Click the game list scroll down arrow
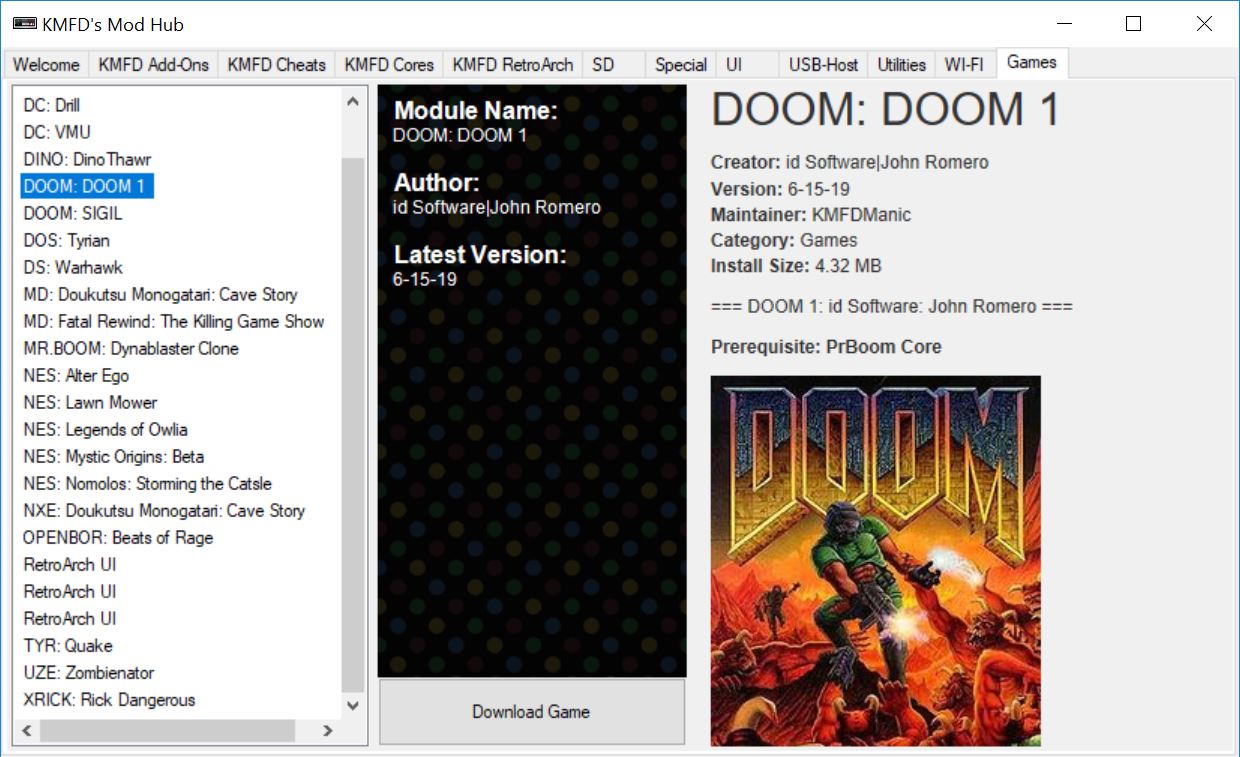This screenshot has width=1240, height=757. click(x=353, y=705)
